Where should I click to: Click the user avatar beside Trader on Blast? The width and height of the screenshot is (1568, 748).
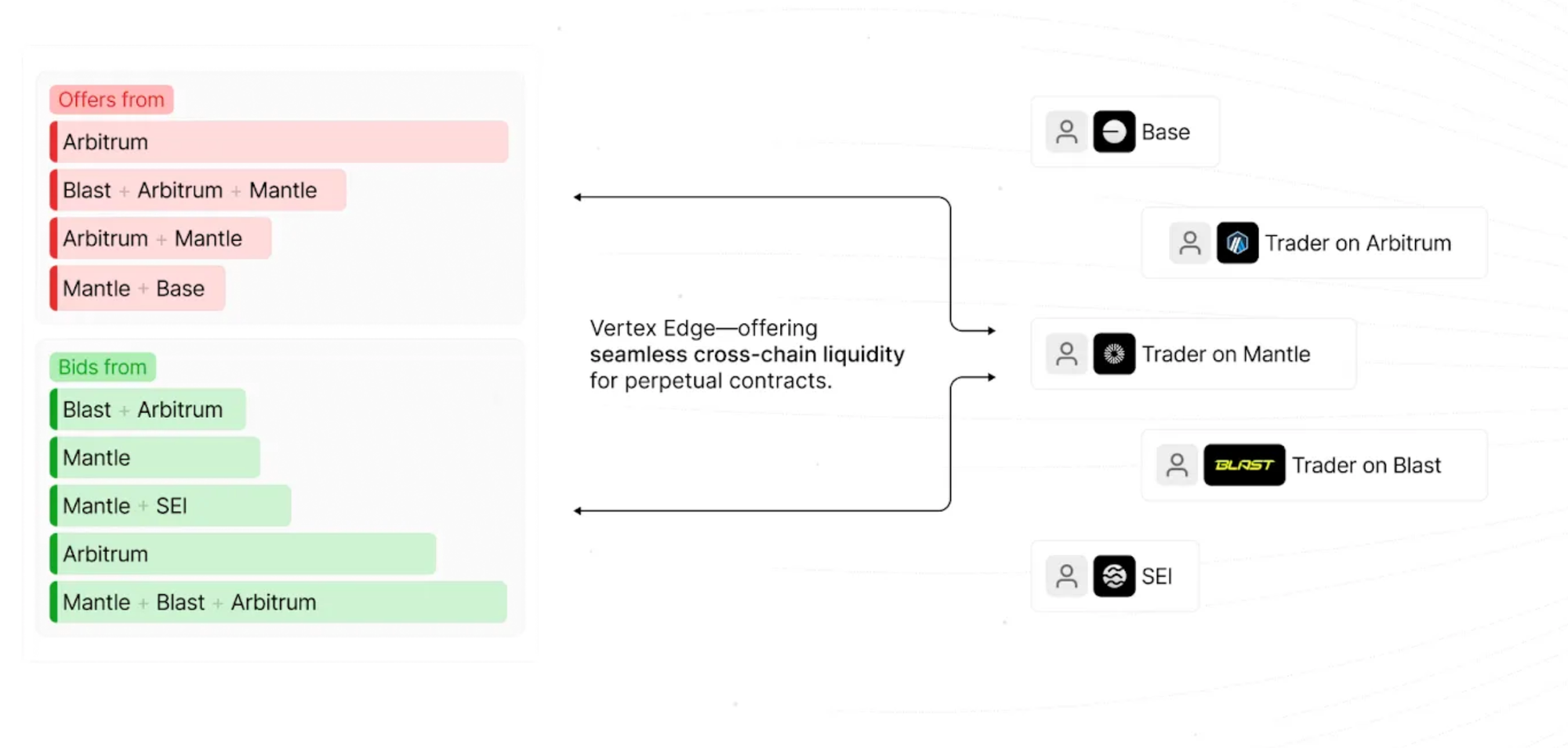pos(1176,465)
